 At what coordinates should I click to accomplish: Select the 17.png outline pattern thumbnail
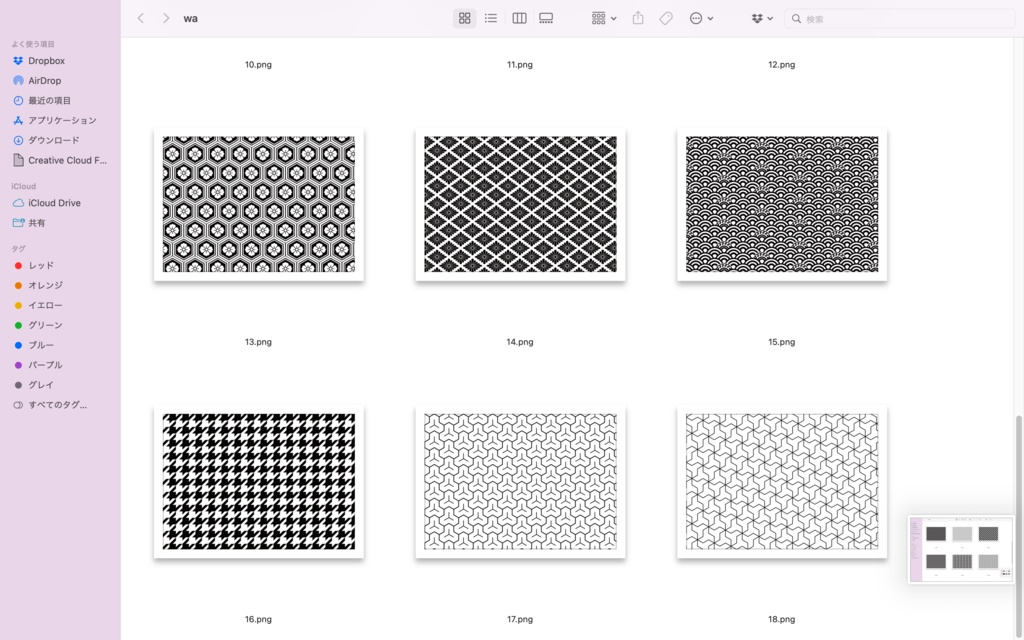[520, 482]
